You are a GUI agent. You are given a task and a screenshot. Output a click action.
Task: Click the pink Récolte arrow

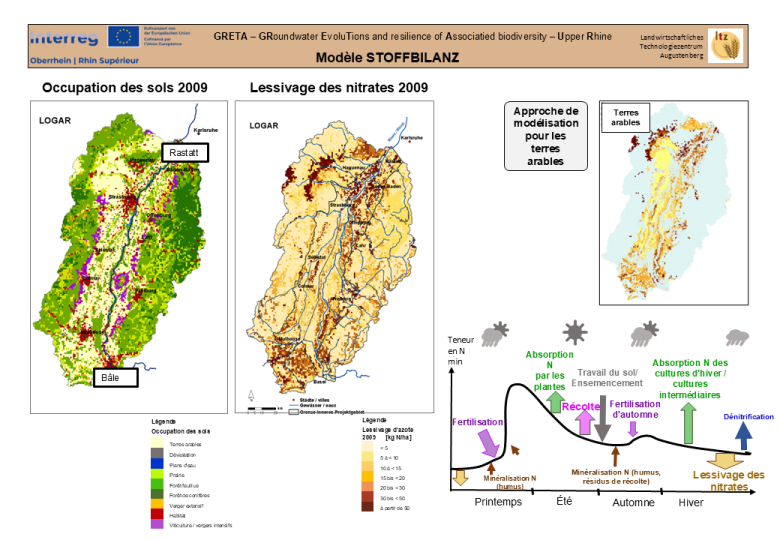[585, 423]
